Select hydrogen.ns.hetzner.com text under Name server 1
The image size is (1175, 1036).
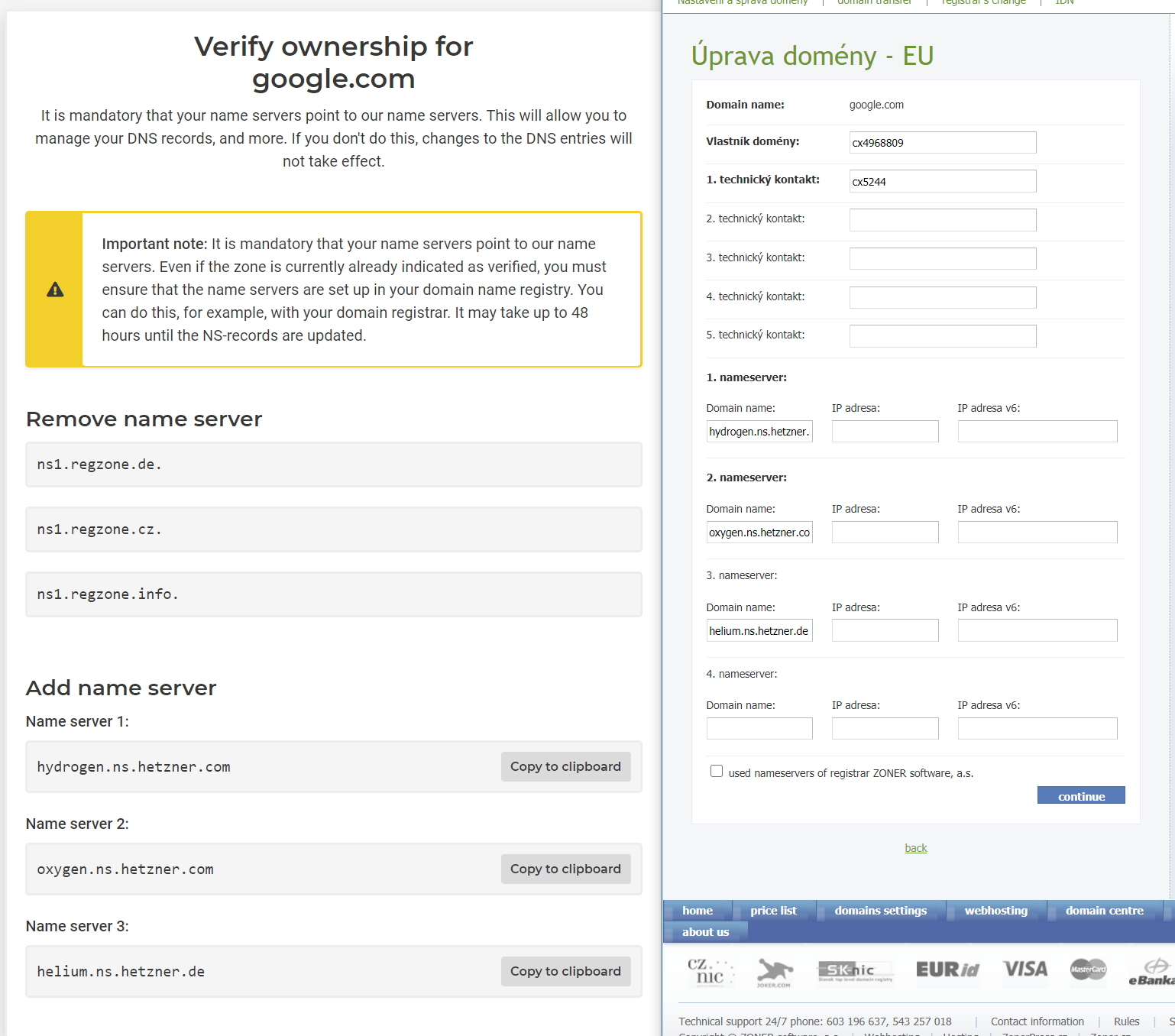[x=134, y=766]
